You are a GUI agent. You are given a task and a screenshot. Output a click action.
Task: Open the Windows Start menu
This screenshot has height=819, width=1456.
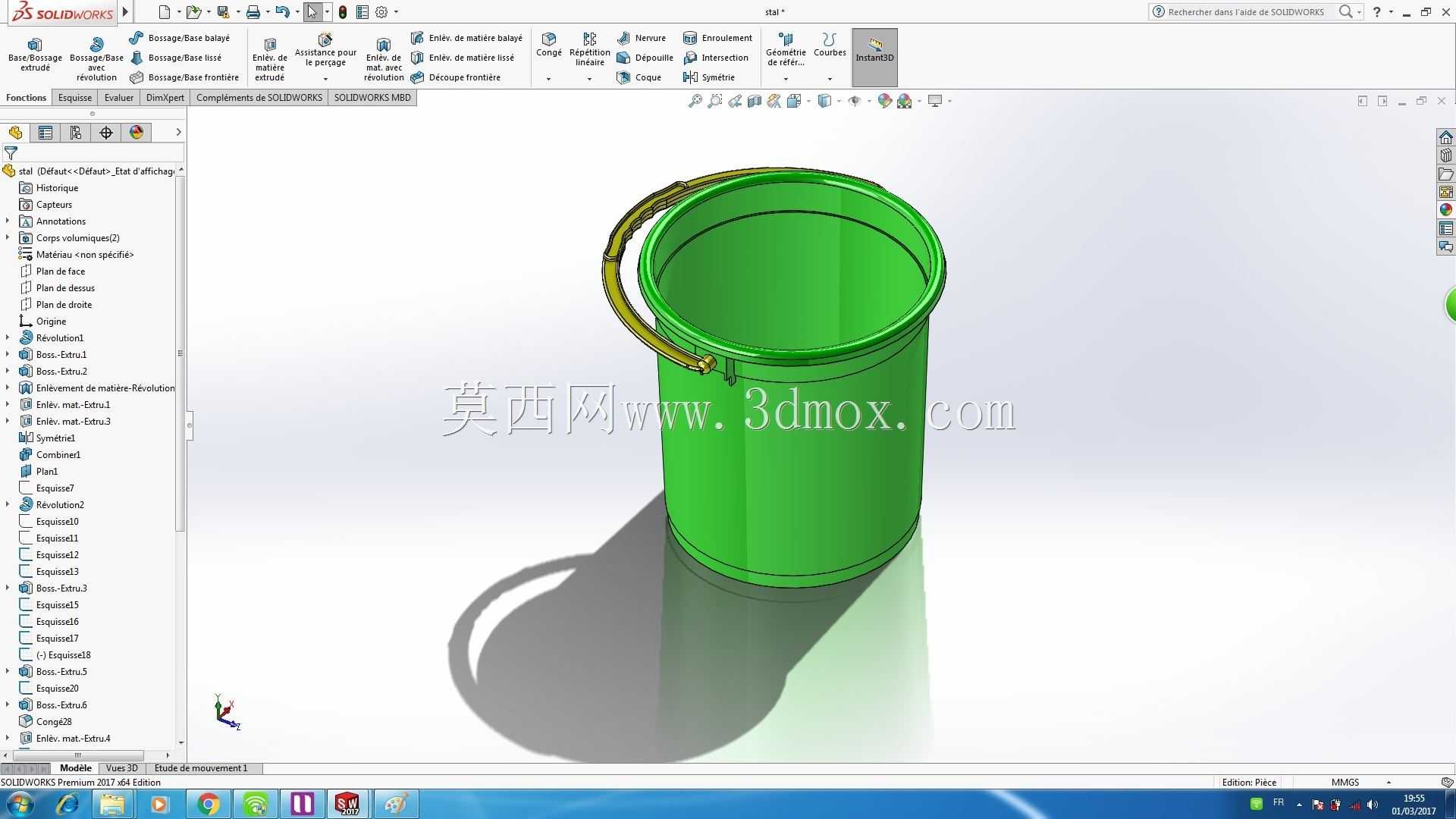click(20, 804)
